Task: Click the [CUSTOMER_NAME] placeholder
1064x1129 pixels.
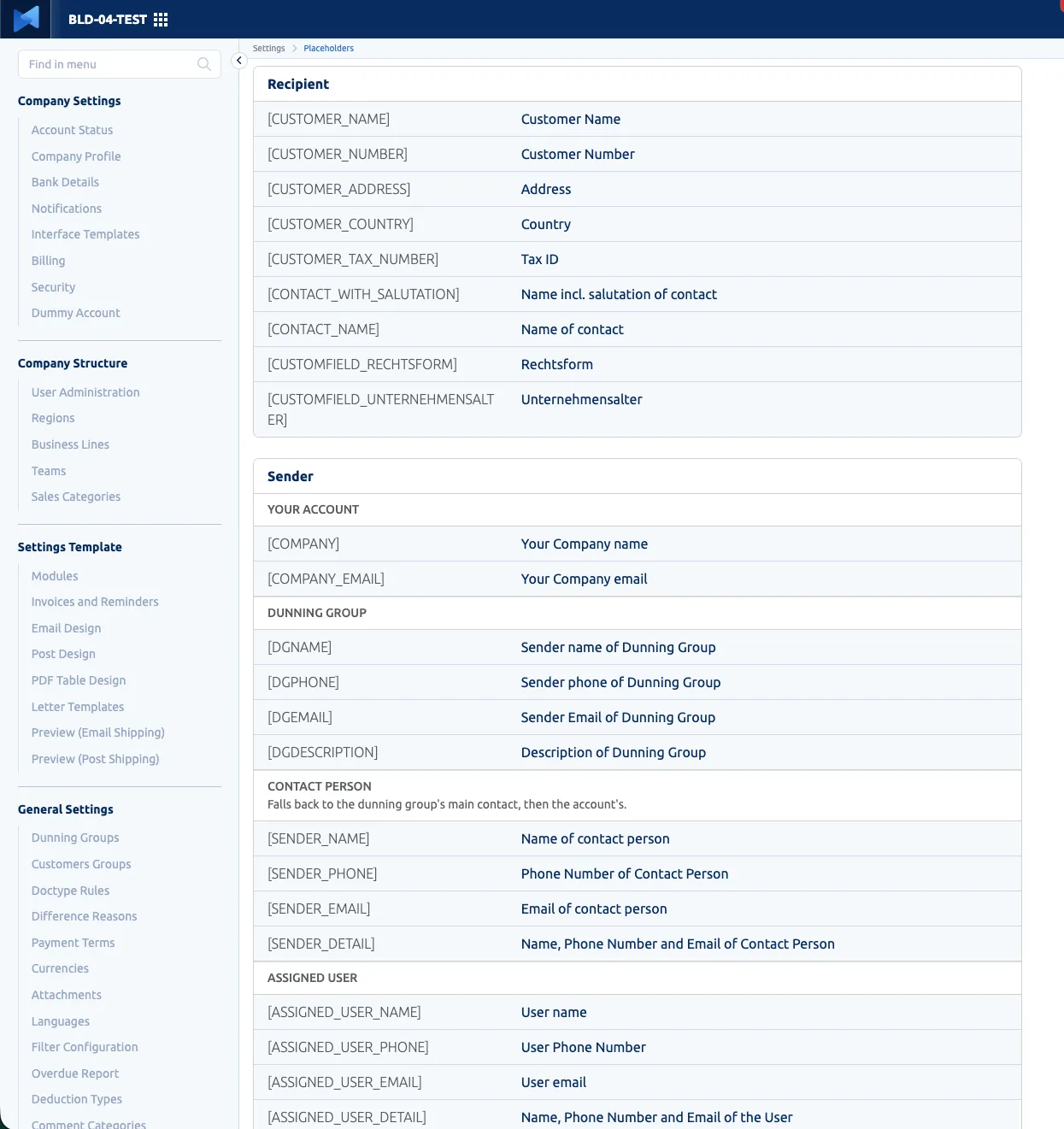Action: click(x=328, y=119)
